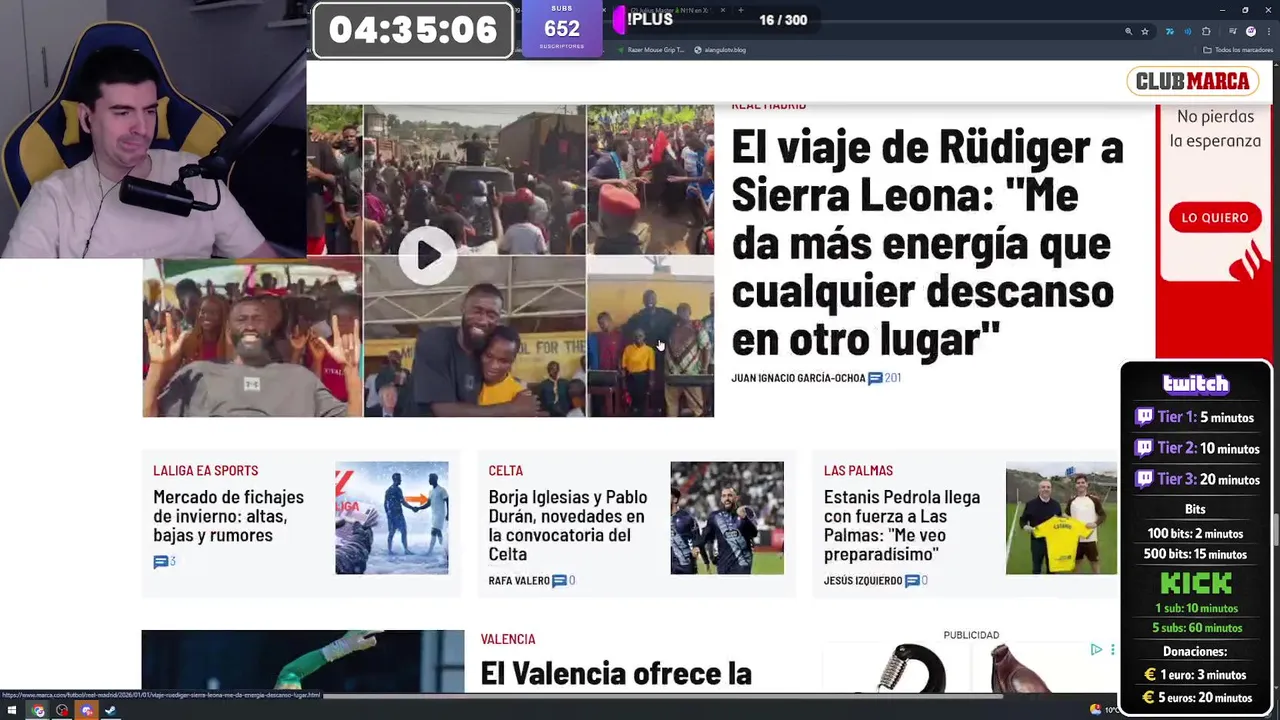Viewport: 1280px width, 720px height.
Task: Click the blue sound extension icon in toolbar
Action: (1188, 32)
